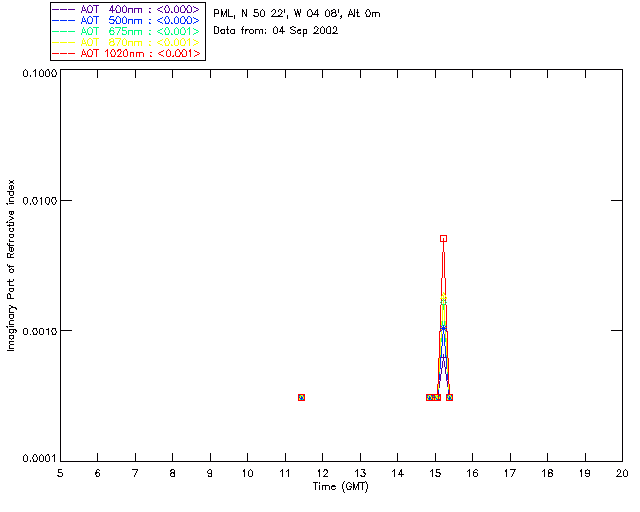Click the x-axis tick label 6
Image resolution: width=640 pixels, height=512 pixels.
pyautogui.click(x=98, y=473)
